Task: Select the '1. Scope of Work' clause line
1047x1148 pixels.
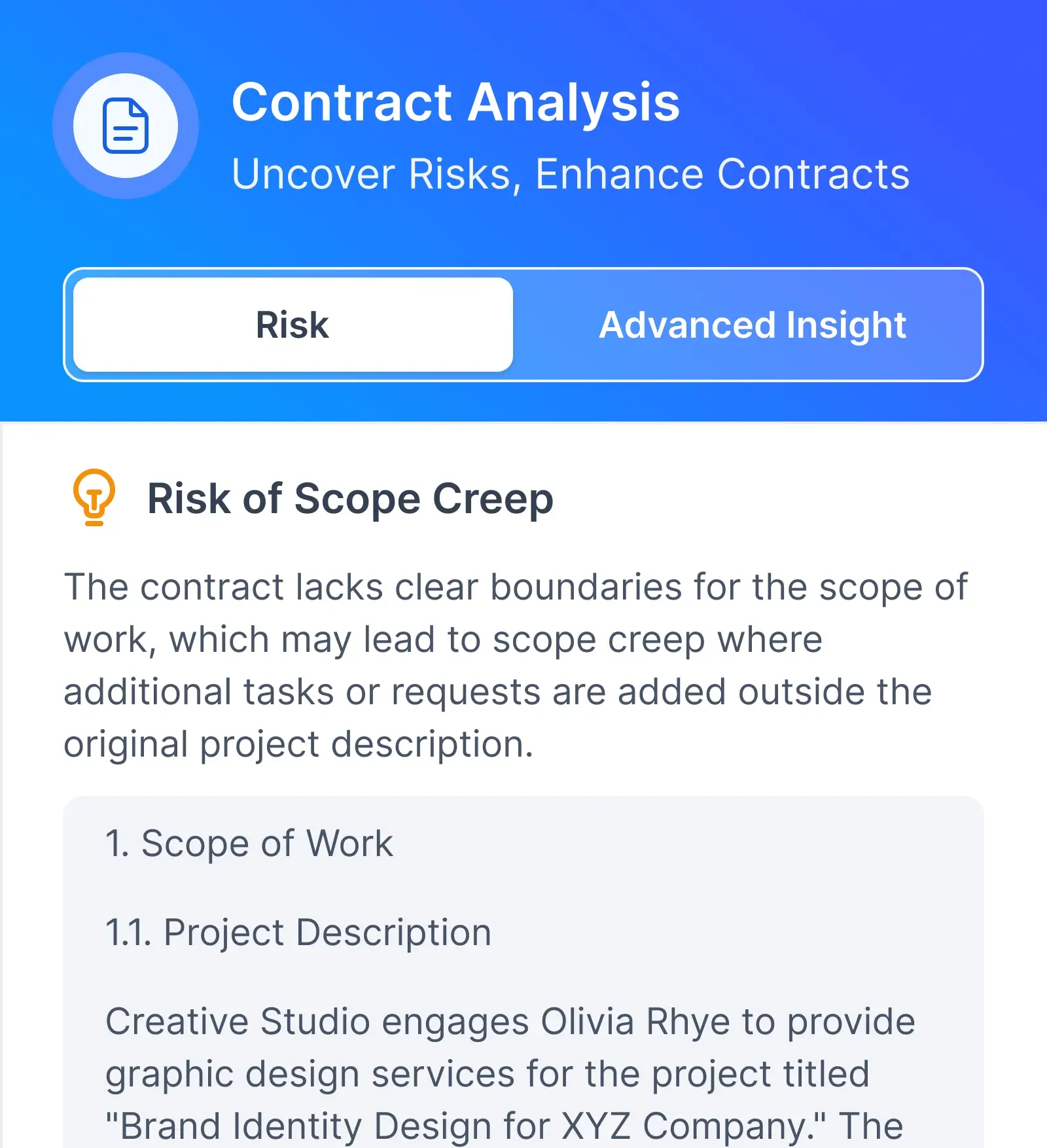Action: [249, 843]
